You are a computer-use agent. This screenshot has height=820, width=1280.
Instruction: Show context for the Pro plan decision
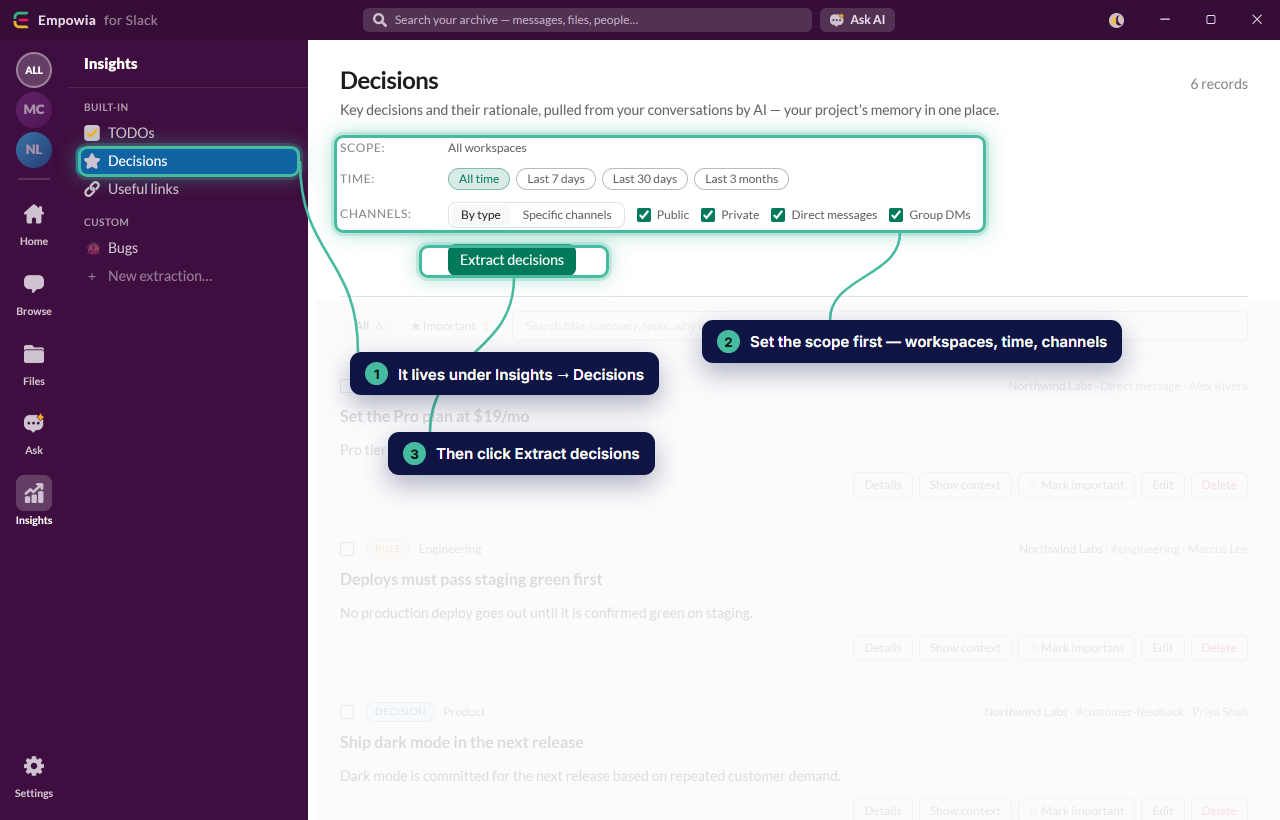click(x=965, y=485)
